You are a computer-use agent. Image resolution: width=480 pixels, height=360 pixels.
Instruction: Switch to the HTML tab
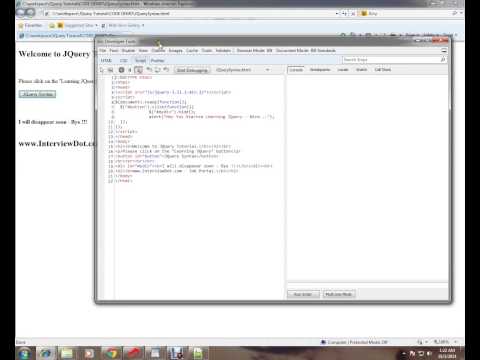[x=106, y=60]
